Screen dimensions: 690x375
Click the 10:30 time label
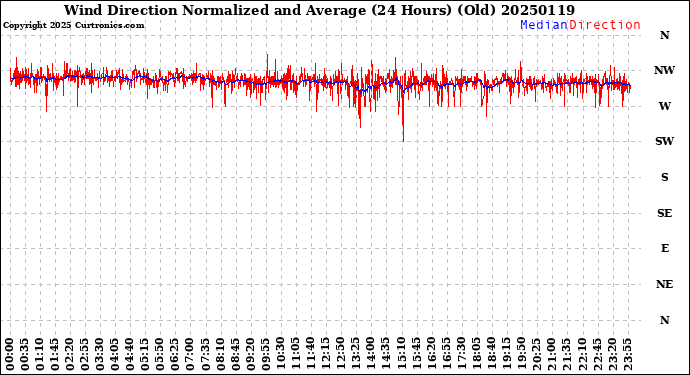(x=281, y=354)
